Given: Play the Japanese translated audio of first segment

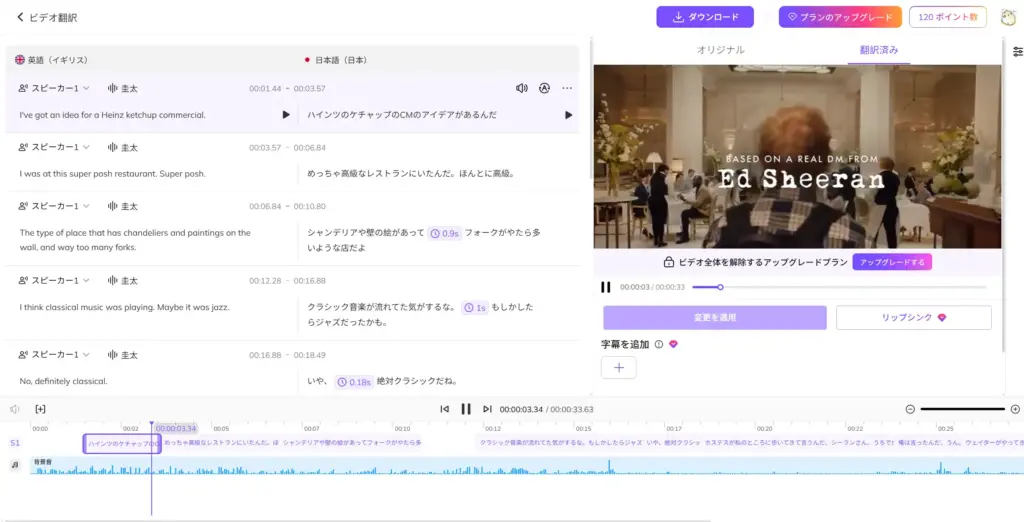Looking at the screenshot, I should coord(568,115).
